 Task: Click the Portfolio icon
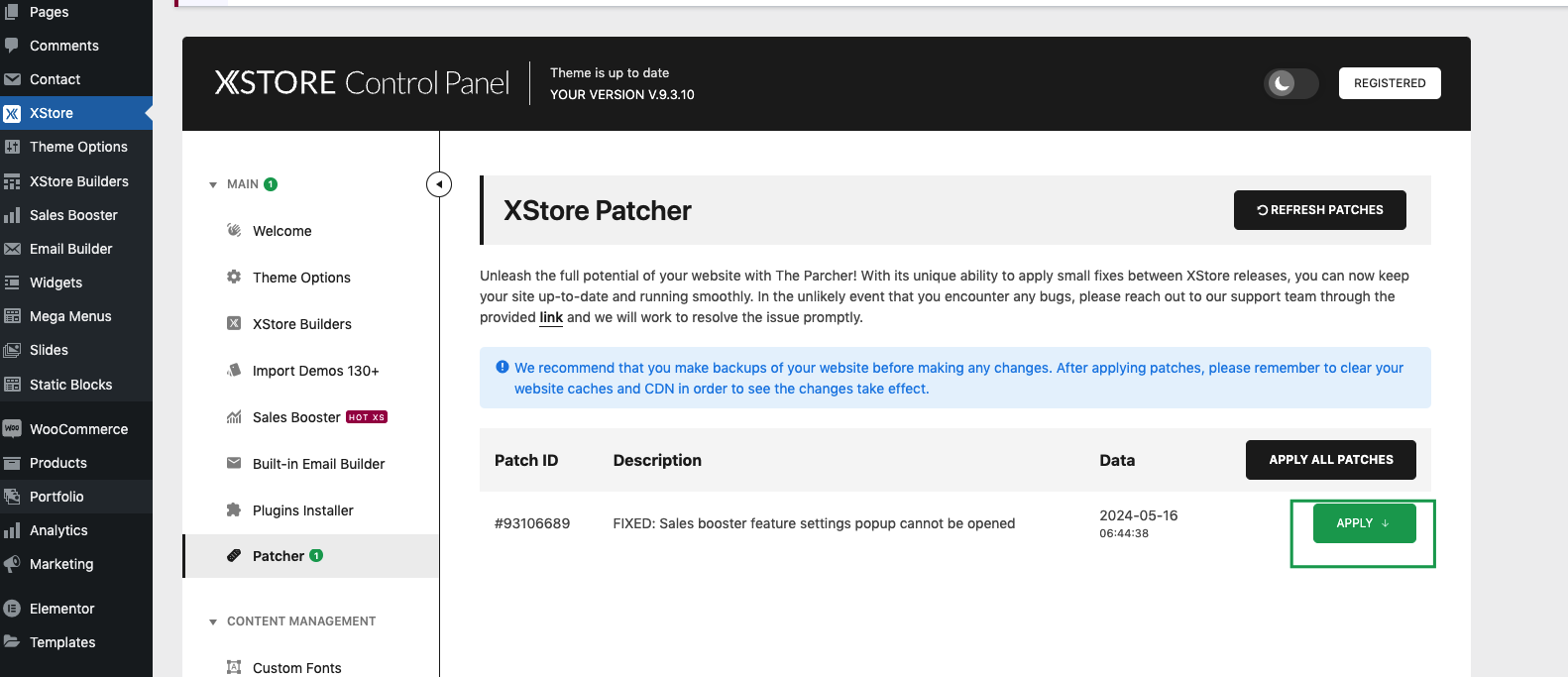[12, 497]
